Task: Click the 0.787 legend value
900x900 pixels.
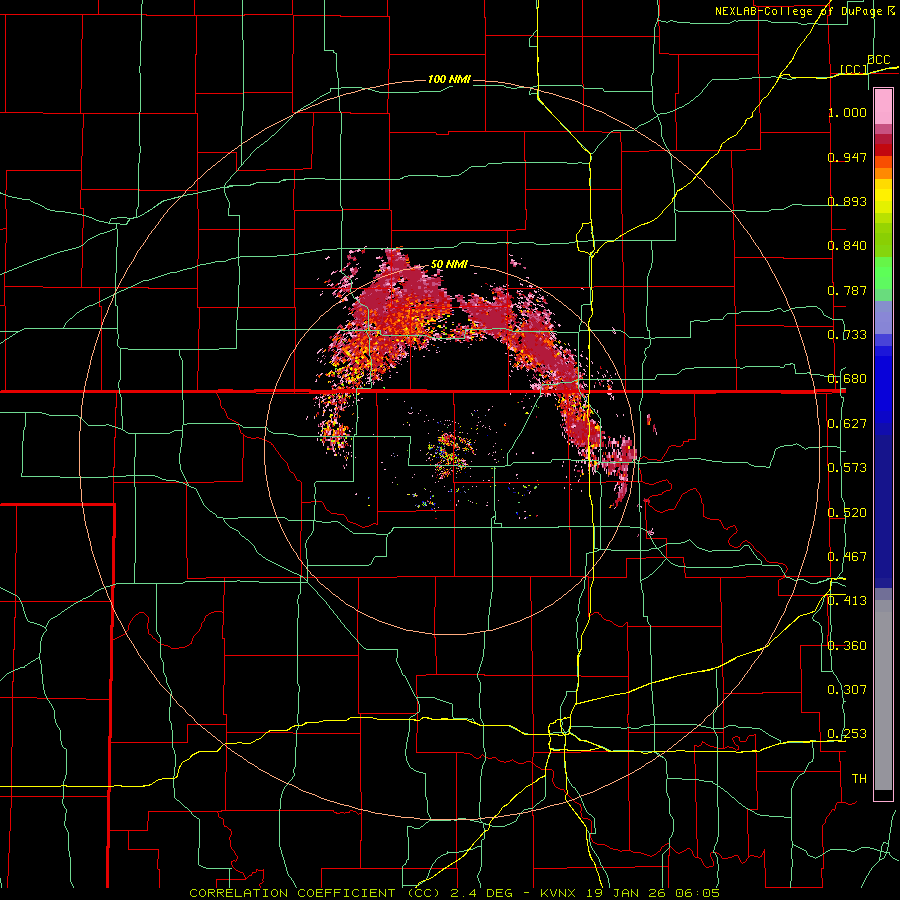Action: tap(847, 290)
